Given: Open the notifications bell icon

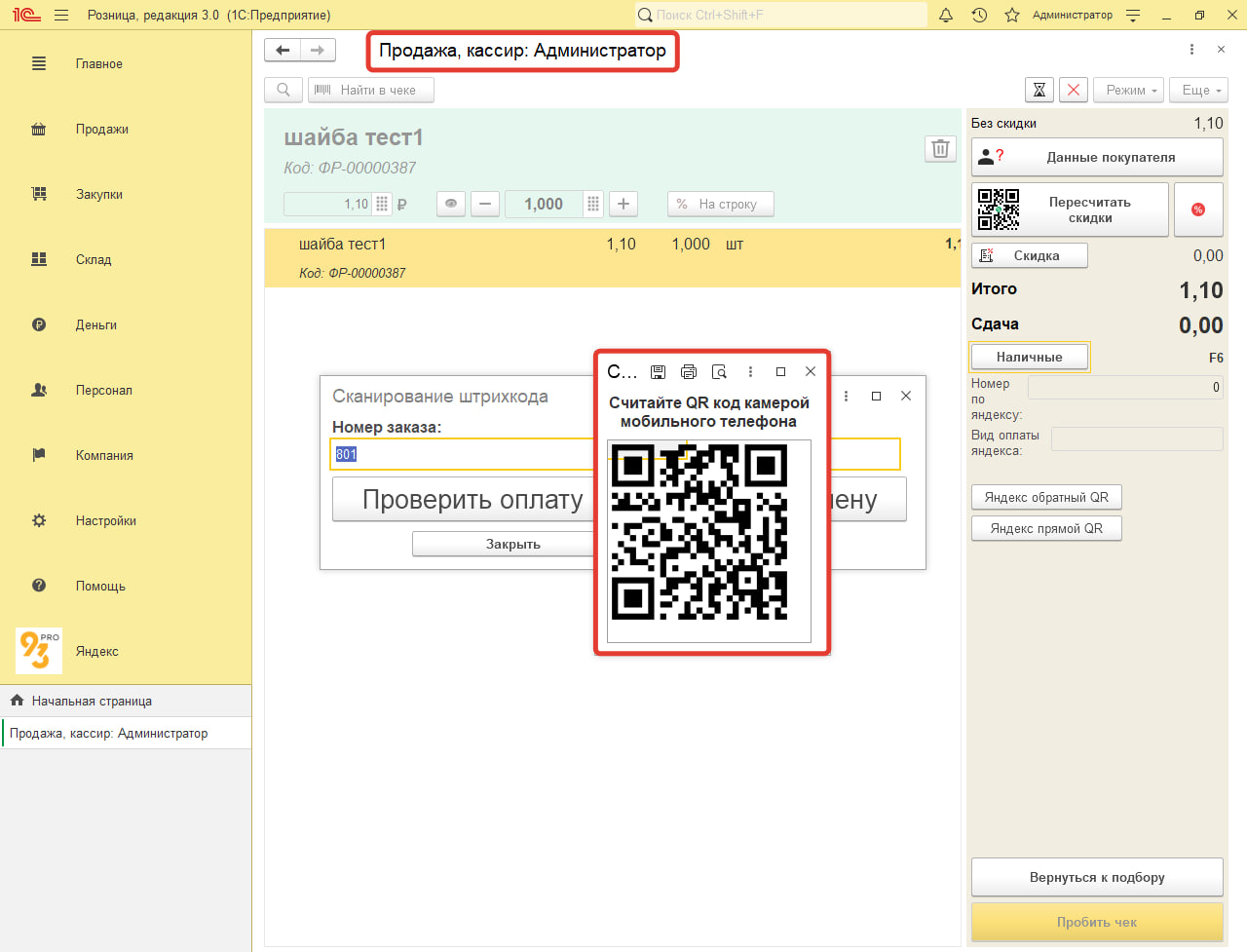Looking at the screenshot, I should click(x=946, y=15).
